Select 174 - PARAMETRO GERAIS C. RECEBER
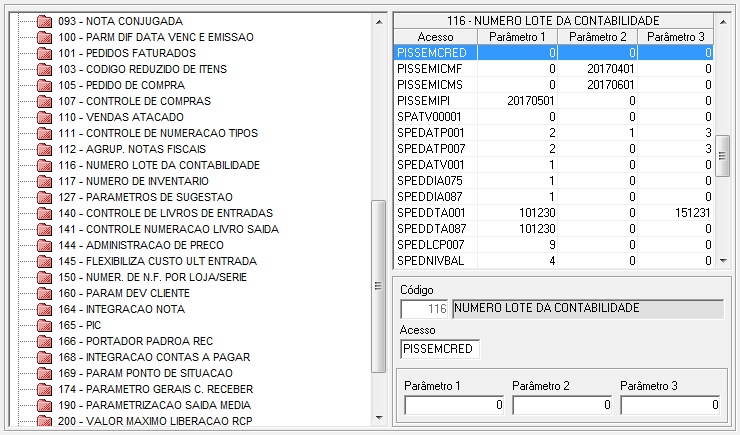This screenshot has width=740, height=435. pyautogui.click(x=155, y=389)
